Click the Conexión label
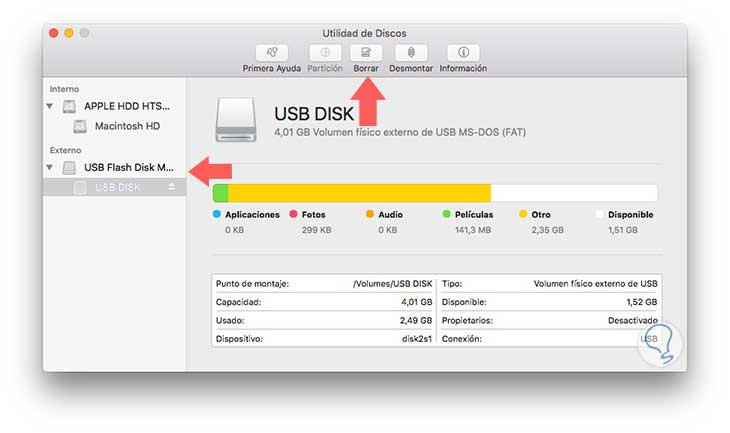The image size is (730, 433). (462, 339)
